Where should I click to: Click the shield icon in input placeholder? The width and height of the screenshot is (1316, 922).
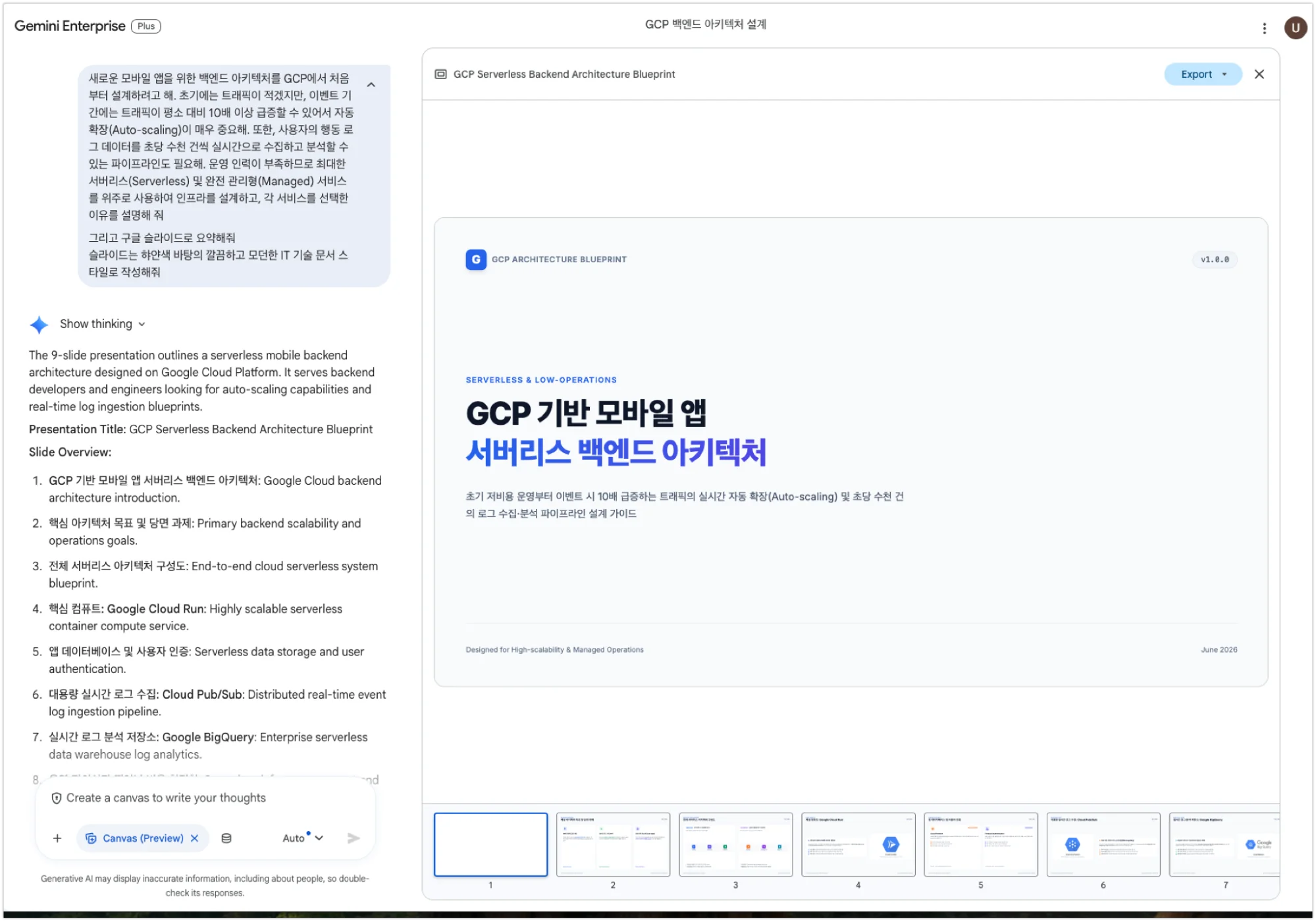(x=57, y=798)
